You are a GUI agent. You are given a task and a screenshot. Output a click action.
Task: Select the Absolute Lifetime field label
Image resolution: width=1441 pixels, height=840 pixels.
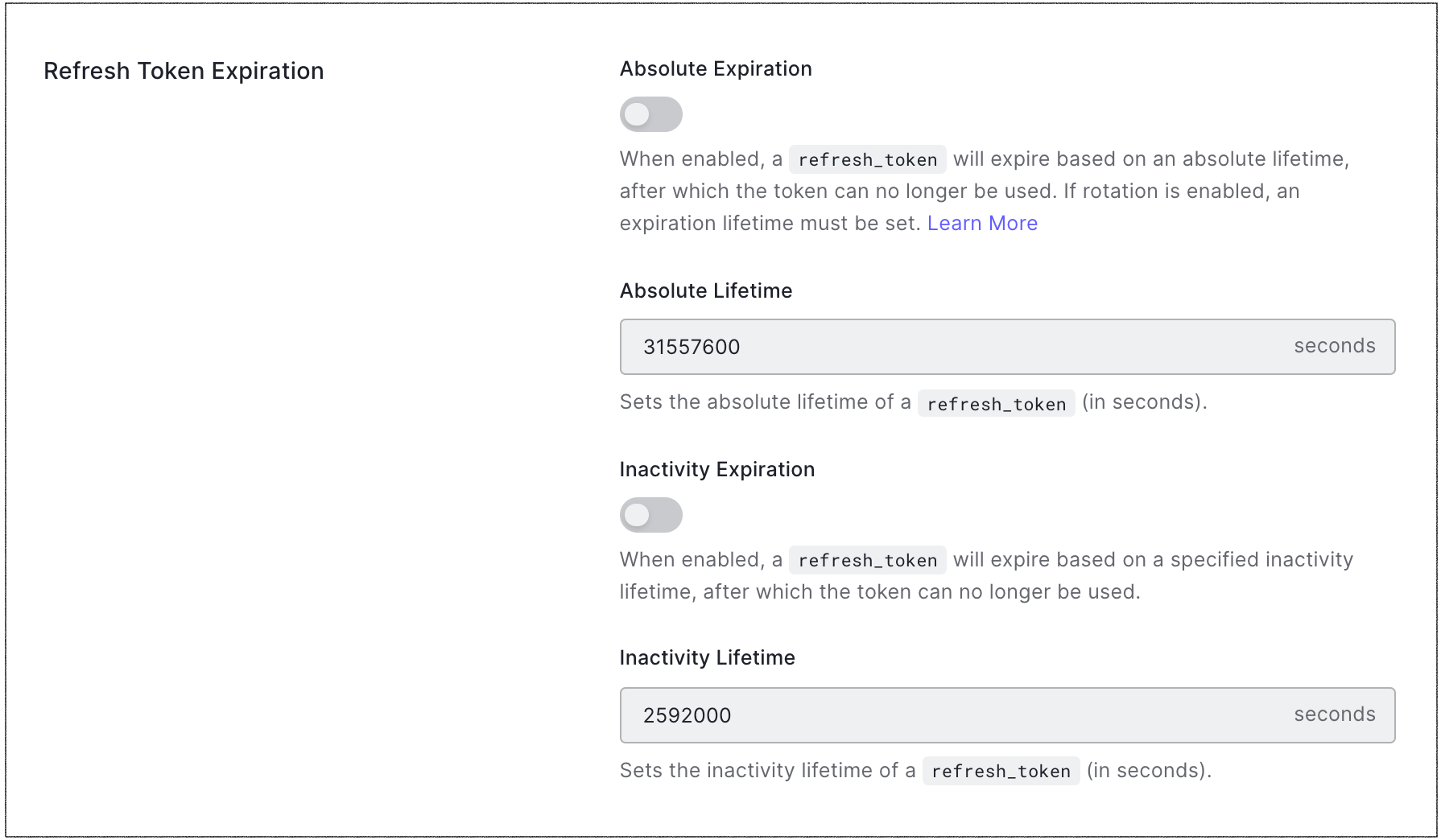pyautogui.click(x=706, y=291)
